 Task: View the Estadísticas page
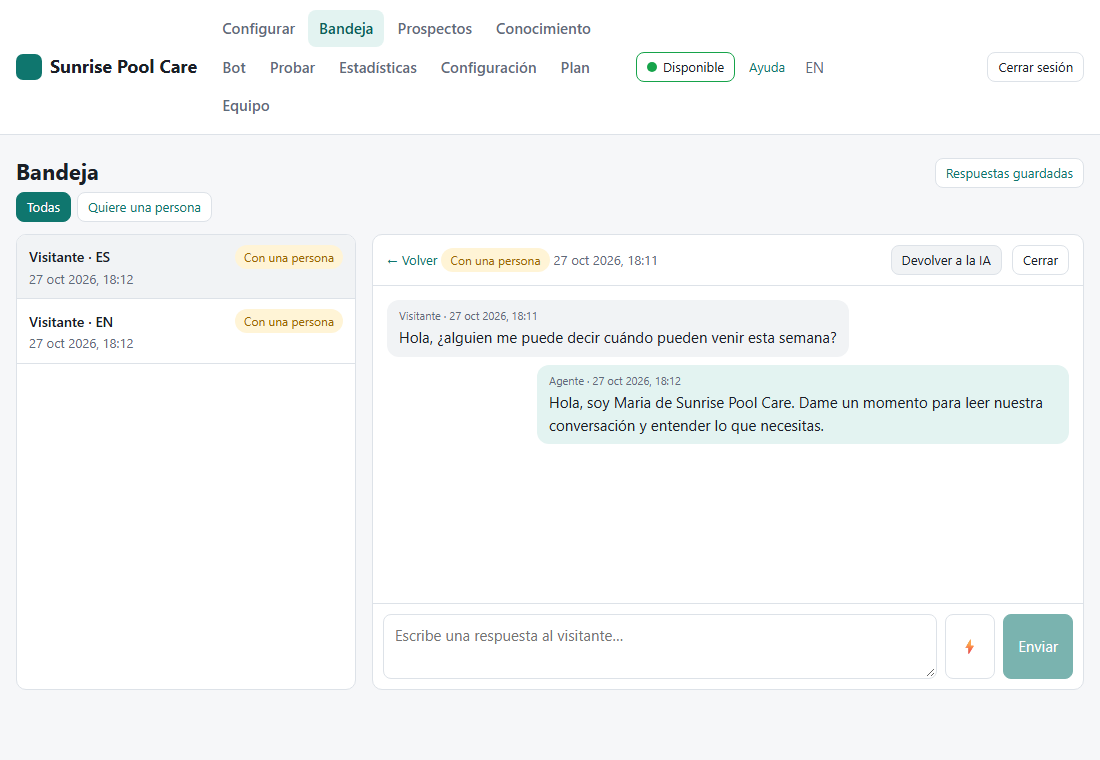(x=377, y=67)
